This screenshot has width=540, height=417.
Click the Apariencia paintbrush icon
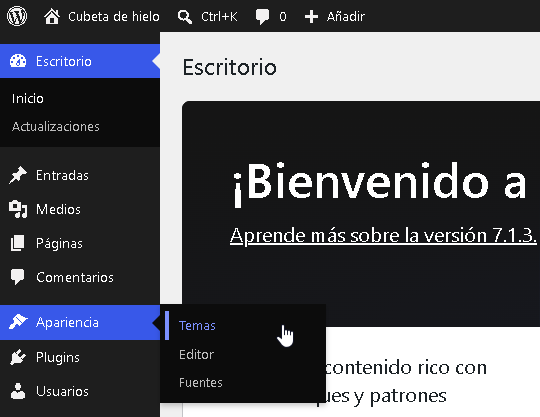coord(18,322)
